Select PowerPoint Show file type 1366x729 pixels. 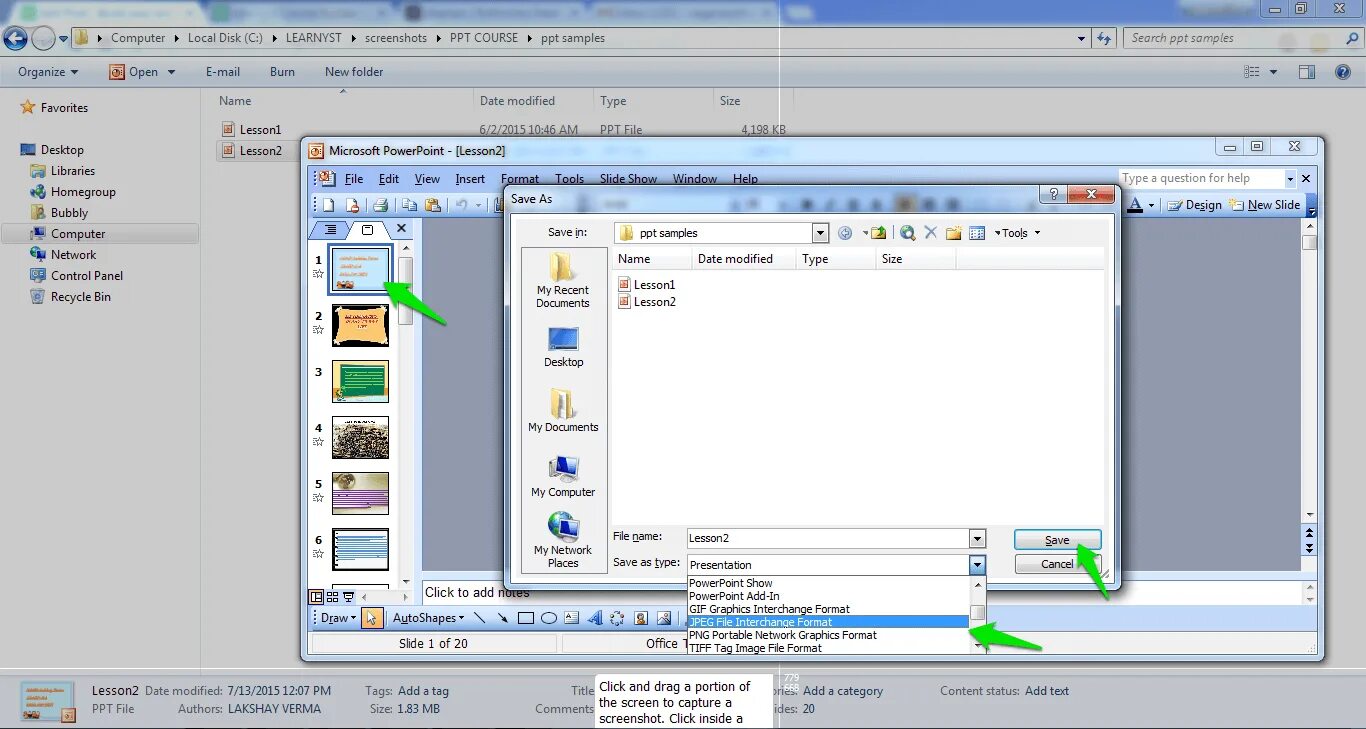pos(828,583)
